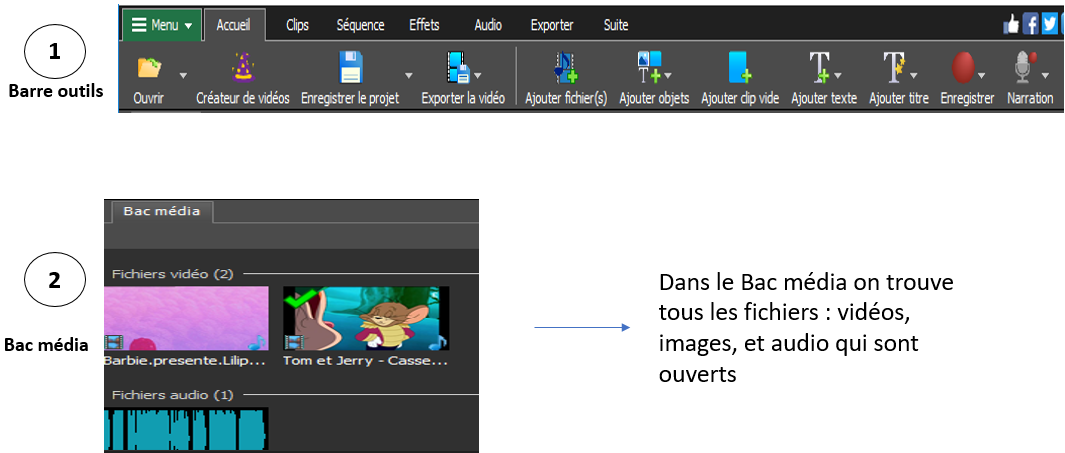Image resolution: width=1065 pixels, height=453 pixels.
Task: Click the Narration microphone icon
Action: (1025, 68)
